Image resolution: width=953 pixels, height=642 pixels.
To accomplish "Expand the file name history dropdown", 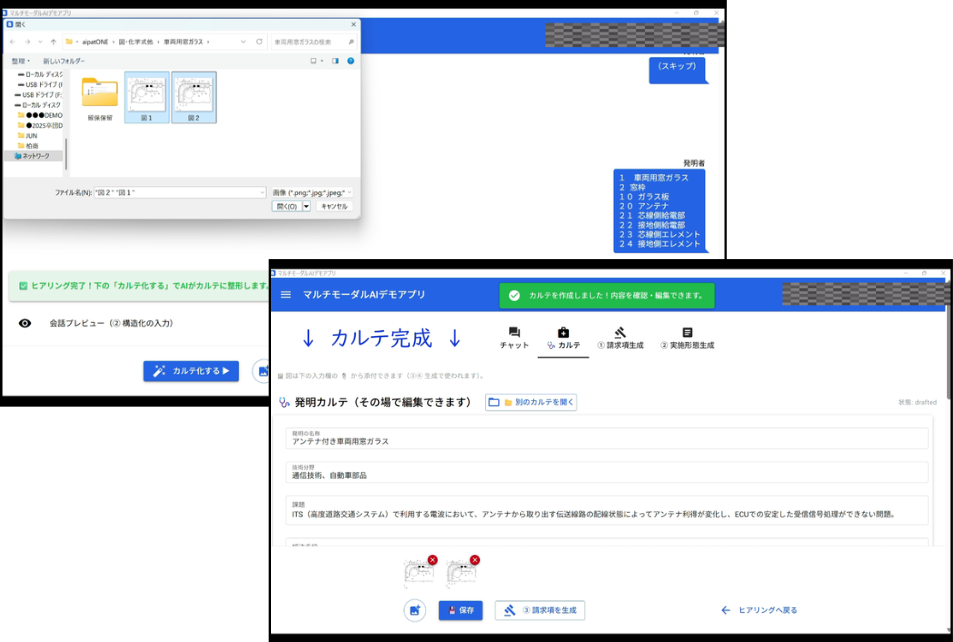I will coord(262,192).
